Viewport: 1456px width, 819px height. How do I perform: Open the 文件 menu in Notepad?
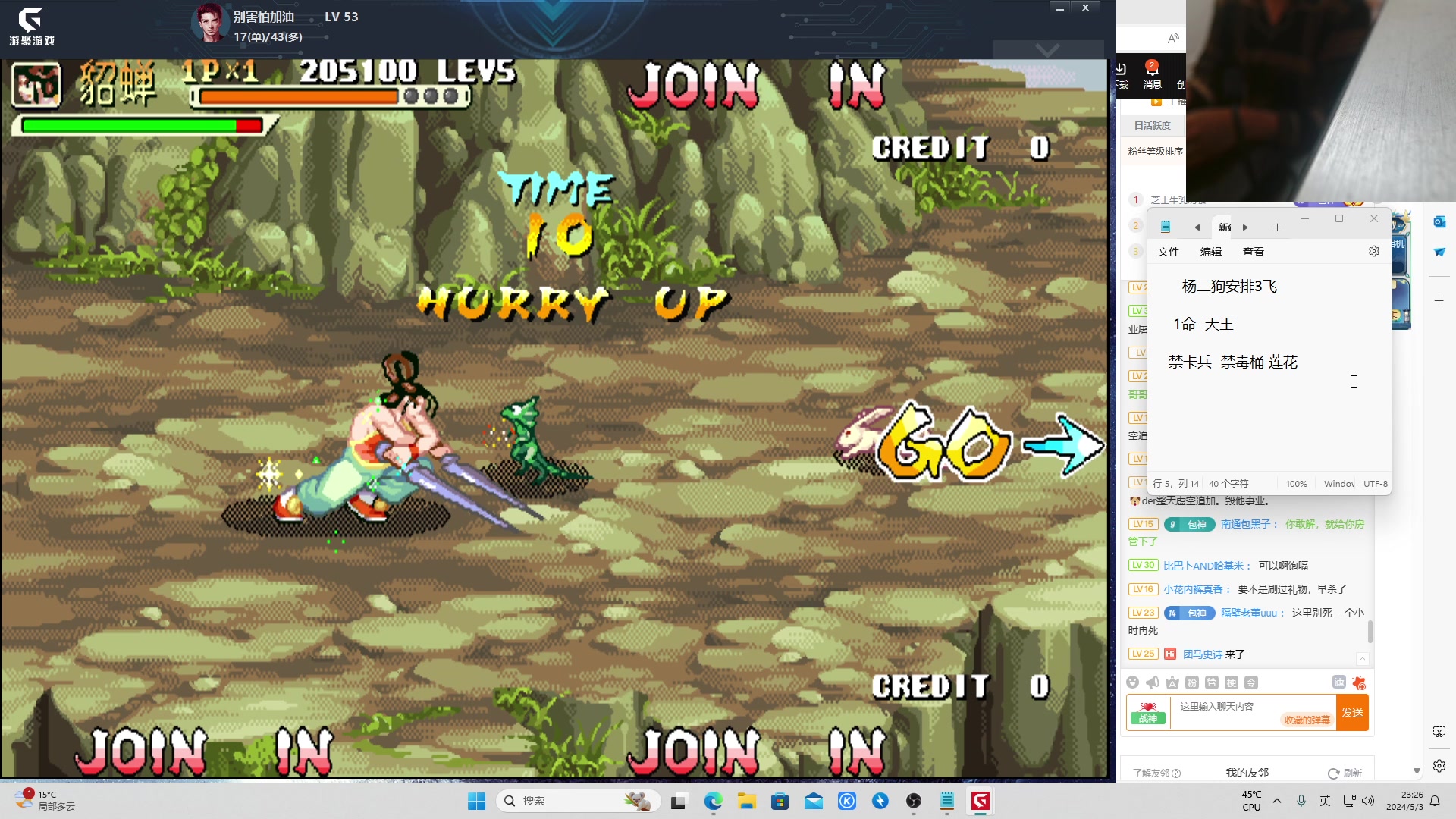[1168, 252]
